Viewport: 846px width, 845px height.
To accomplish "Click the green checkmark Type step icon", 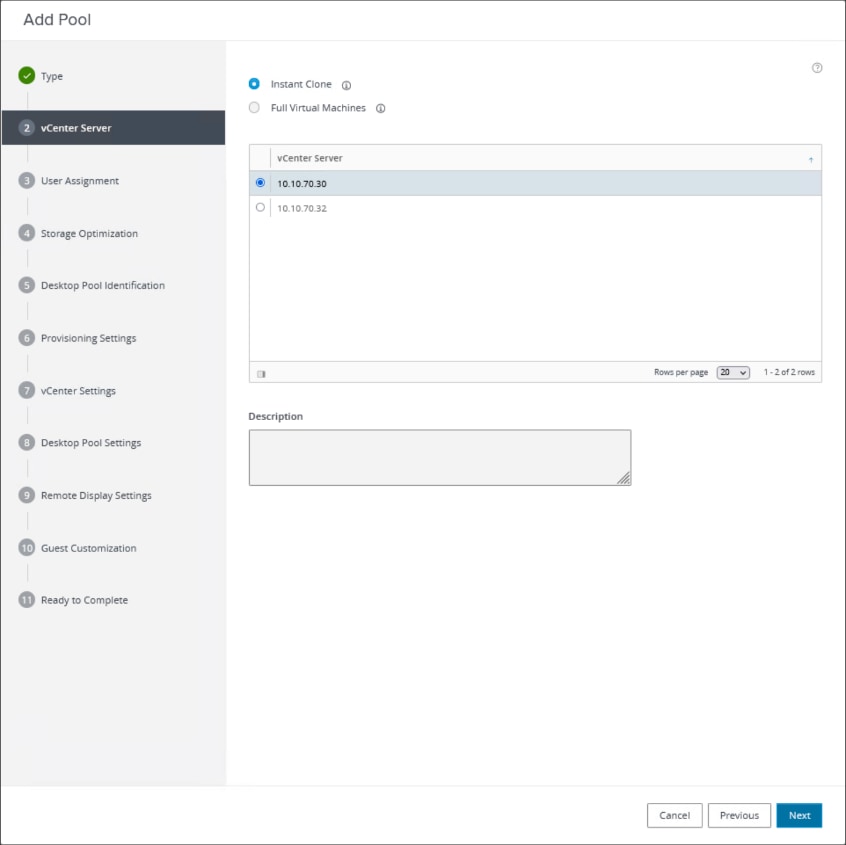I will click(x=27, y=76).
